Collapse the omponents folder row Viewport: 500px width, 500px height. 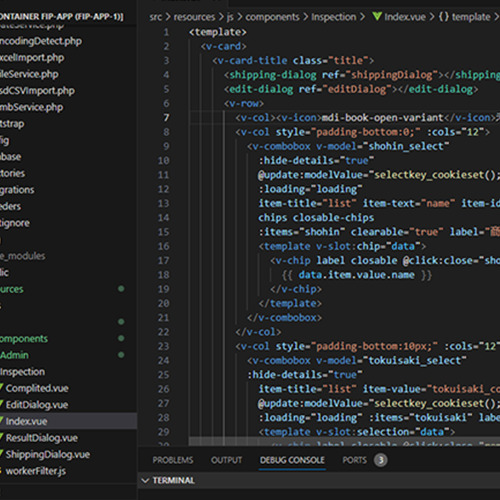pyautogui.click(x=68, y=339)
